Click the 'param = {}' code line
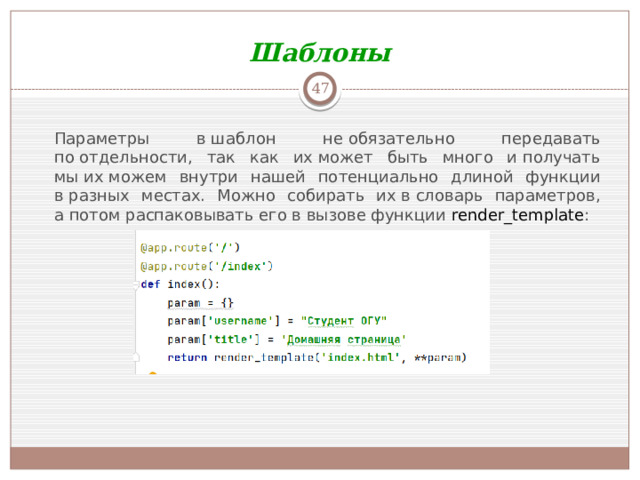This screenshot has width=640, height=480. [200, 303]
